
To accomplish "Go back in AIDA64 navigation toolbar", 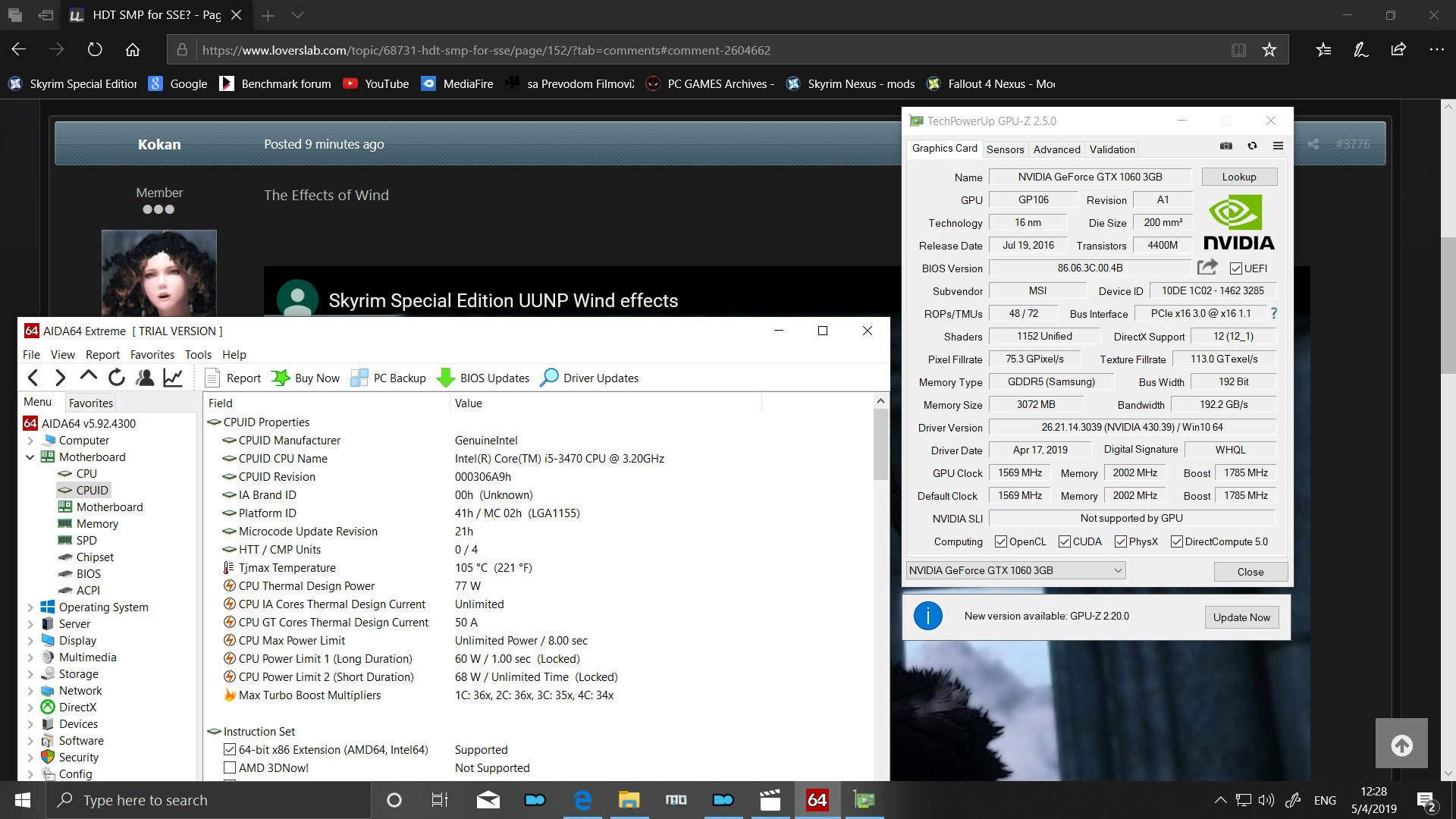I will [33, 378].
